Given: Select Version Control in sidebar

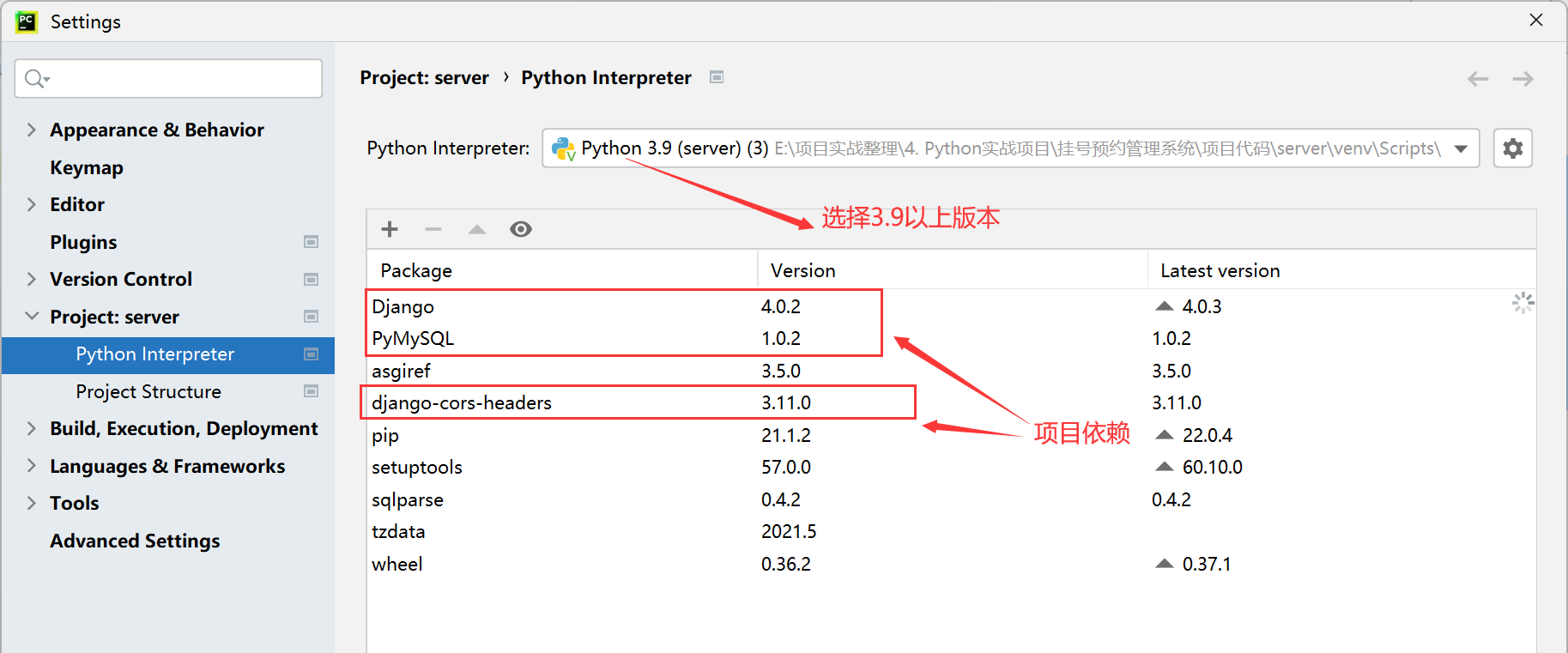Looking at the screenshot, I should (x=121, y=279).
